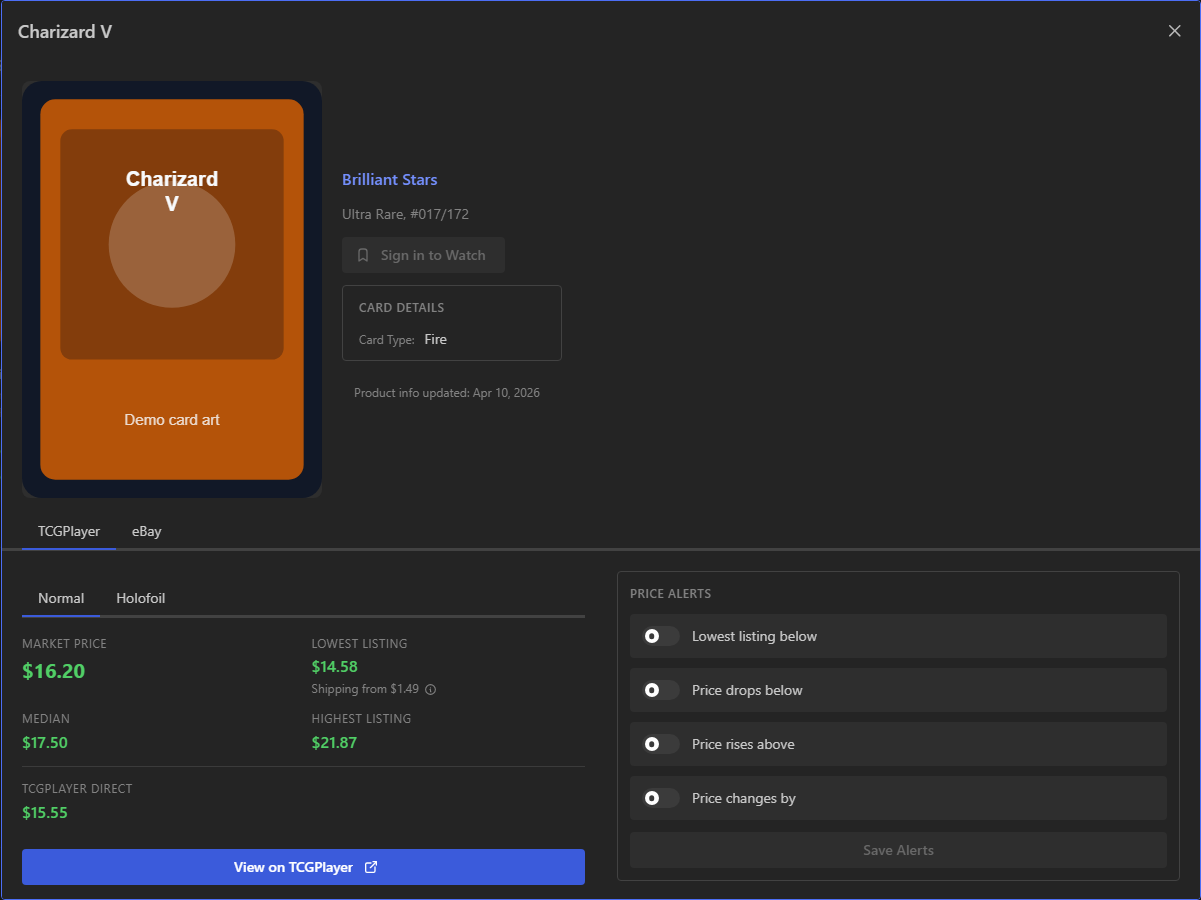Click the $16.20 market price value
This screenshot has width=1201, height=900.
pos(54,671)
